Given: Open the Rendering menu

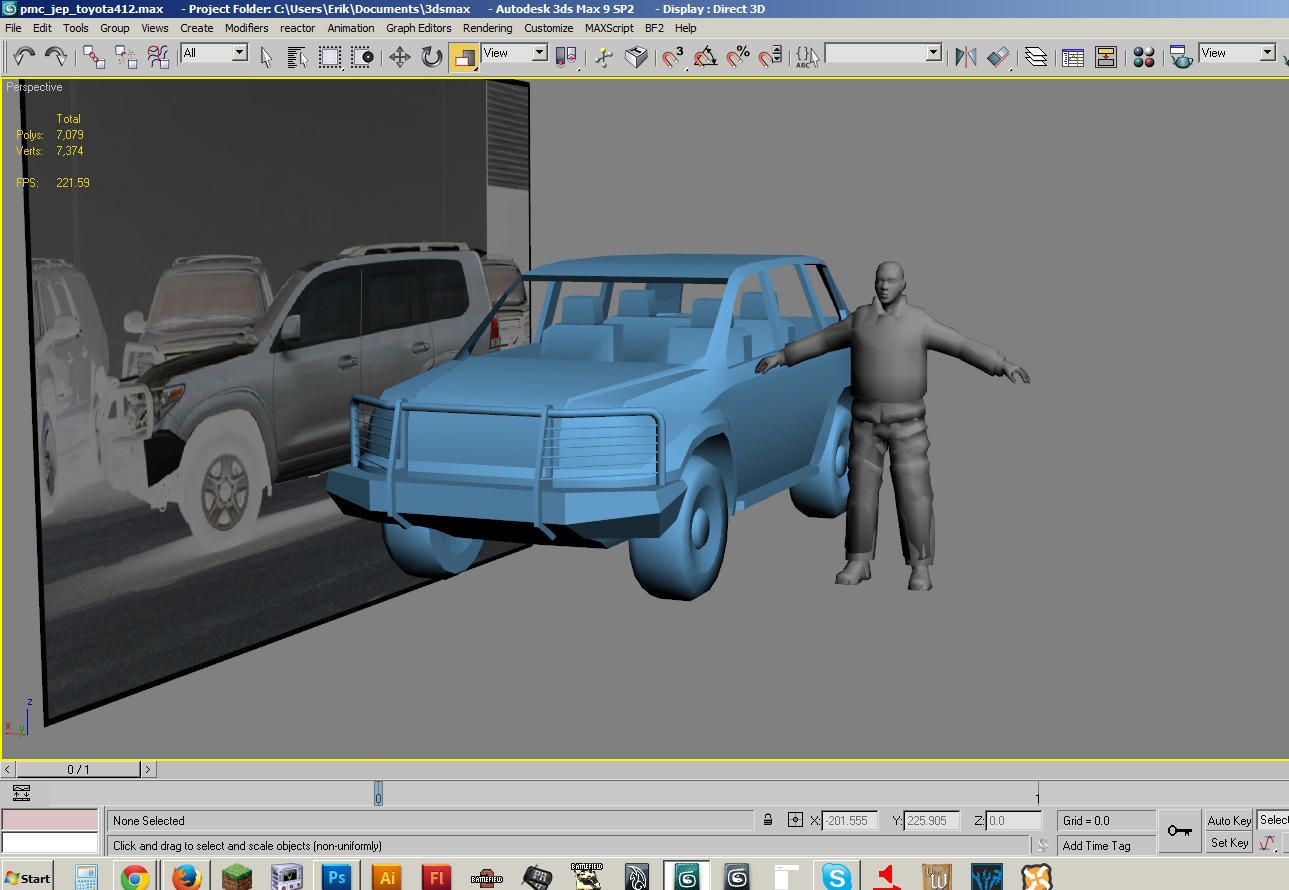Looking at the screenshot, I should [x=487, y=28].
